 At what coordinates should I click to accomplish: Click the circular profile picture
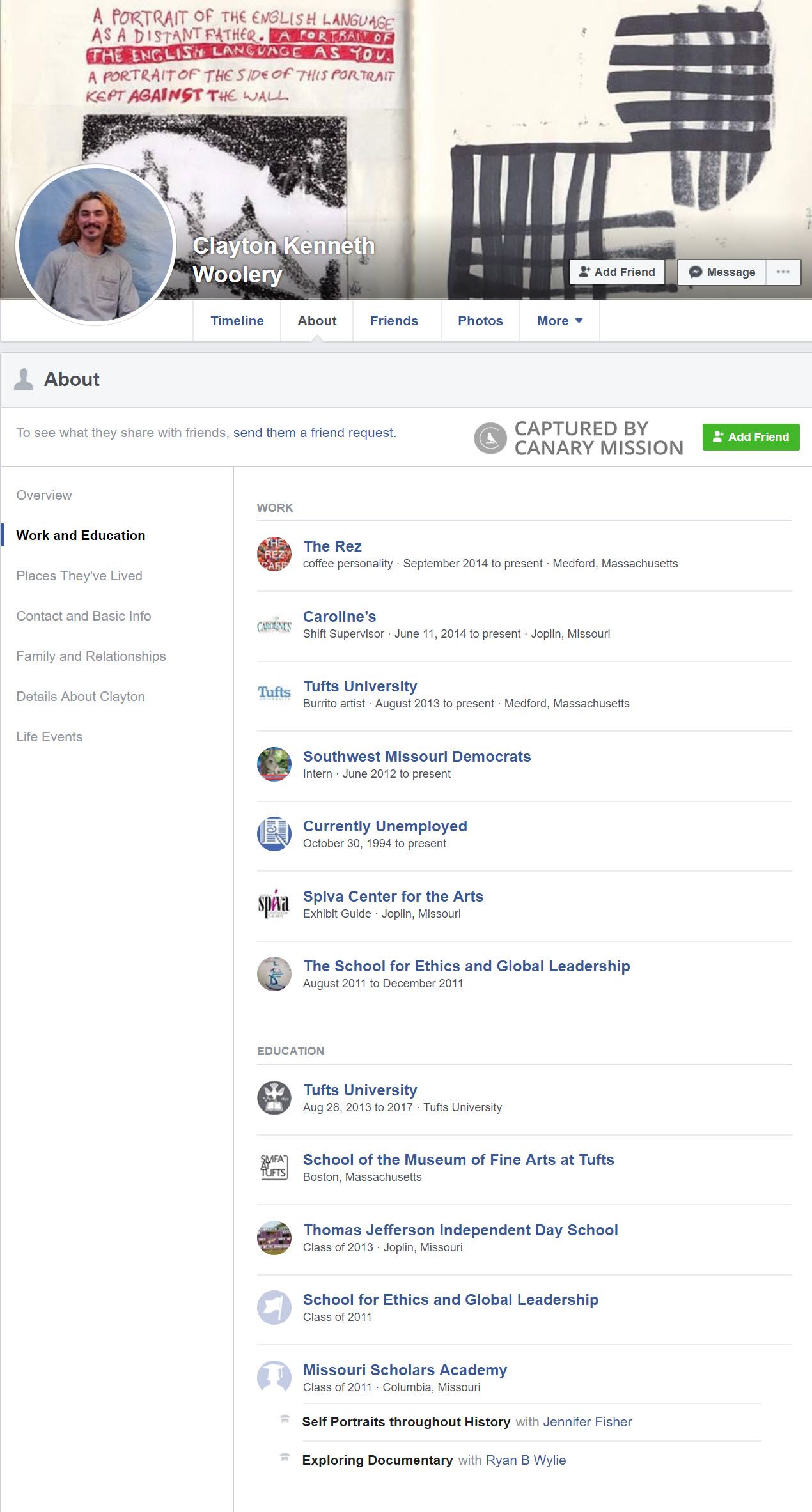pos(96,244)
